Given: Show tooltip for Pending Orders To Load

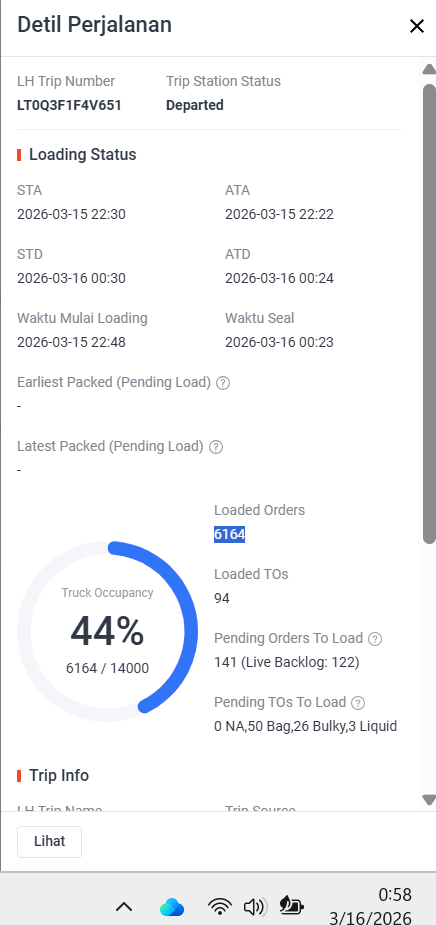Looking at the screenshot, I should tap(375, 639).
